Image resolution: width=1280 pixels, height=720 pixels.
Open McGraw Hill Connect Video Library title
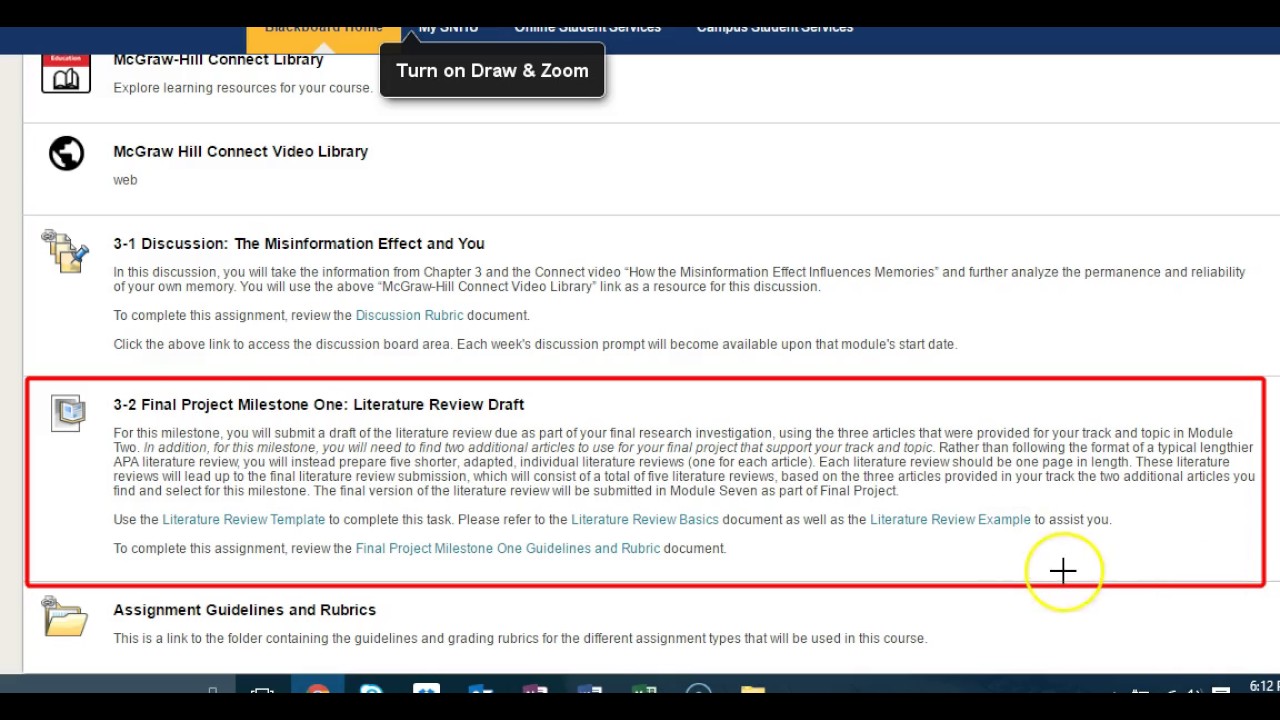pyautogui.click(x=240, y=151)
